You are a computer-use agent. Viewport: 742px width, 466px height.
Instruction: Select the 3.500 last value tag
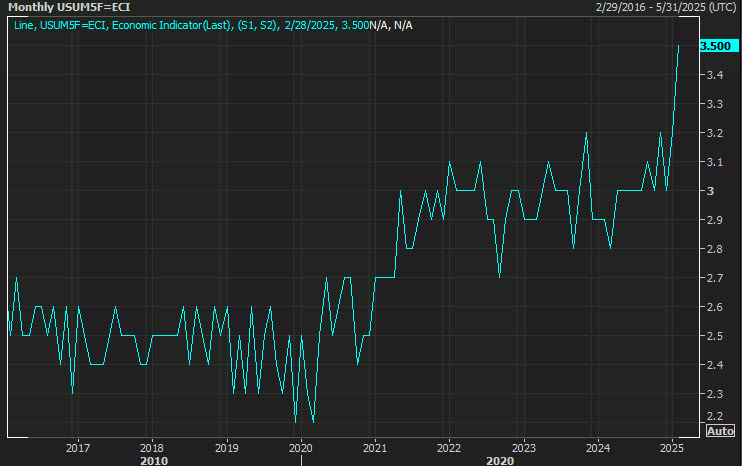717,46
